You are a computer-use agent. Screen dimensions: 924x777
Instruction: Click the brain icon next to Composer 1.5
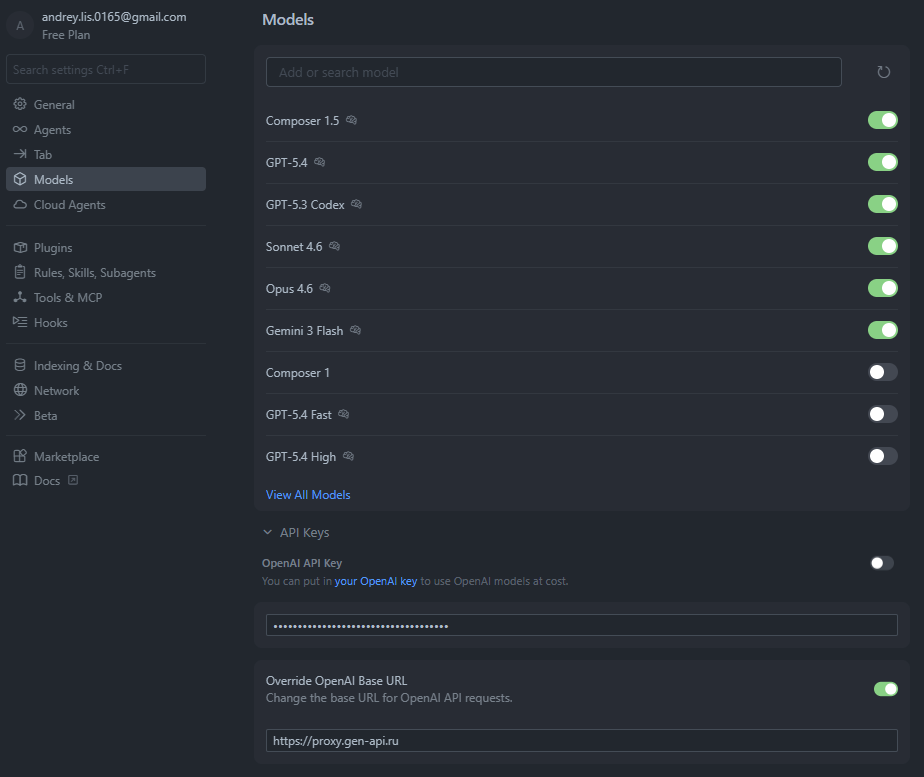point(351,121)
